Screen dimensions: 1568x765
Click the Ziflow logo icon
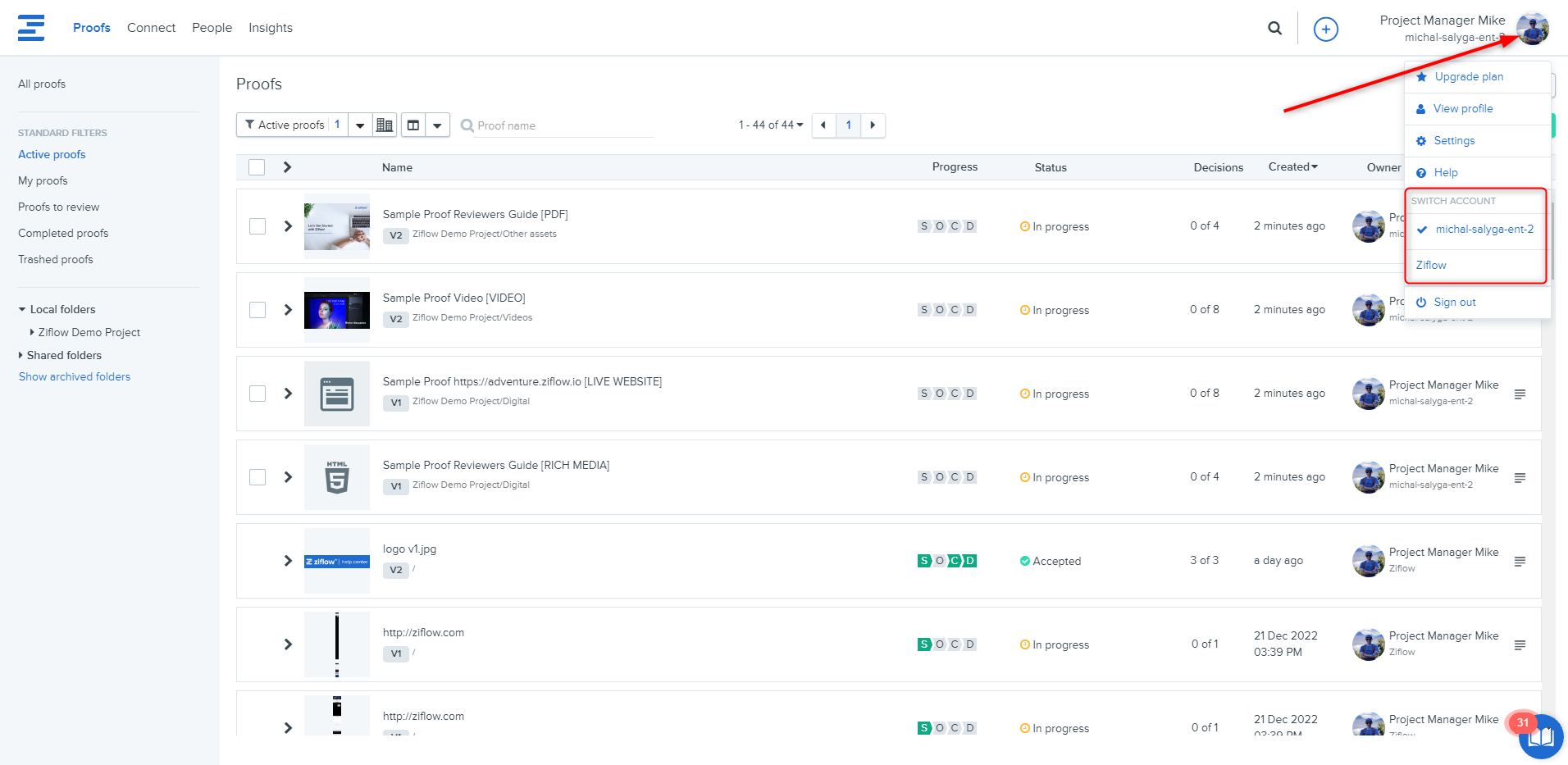coord(31,28)
